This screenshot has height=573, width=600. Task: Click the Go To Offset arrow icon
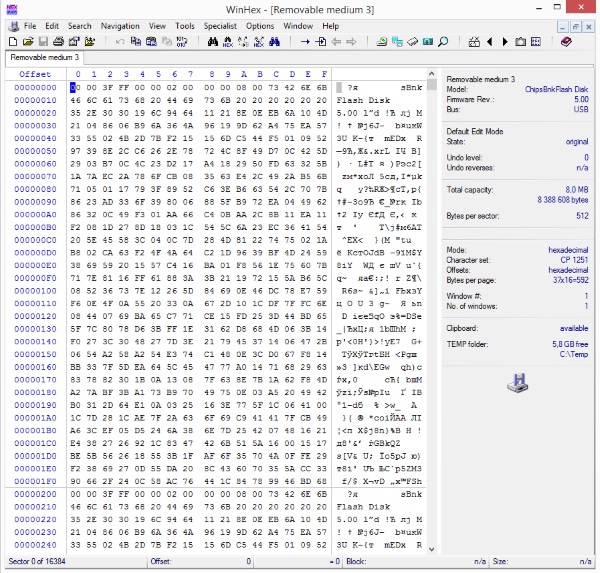click(x=305, y=41)
